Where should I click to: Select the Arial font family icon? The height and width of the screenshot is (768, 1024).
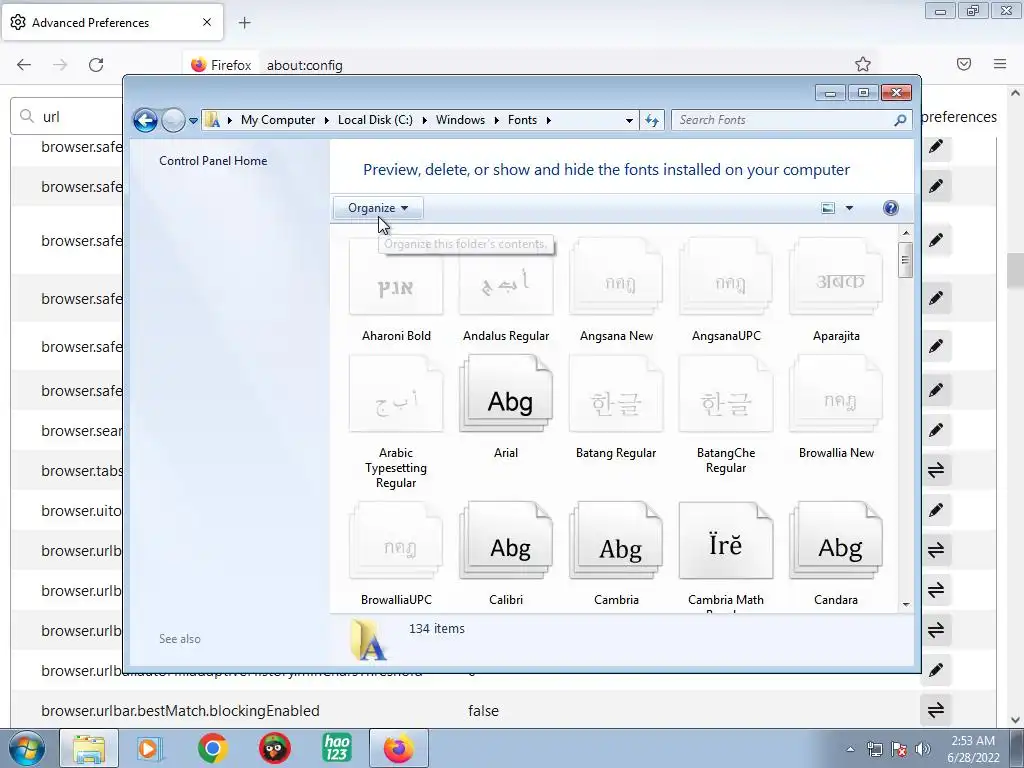coord(505,394)
